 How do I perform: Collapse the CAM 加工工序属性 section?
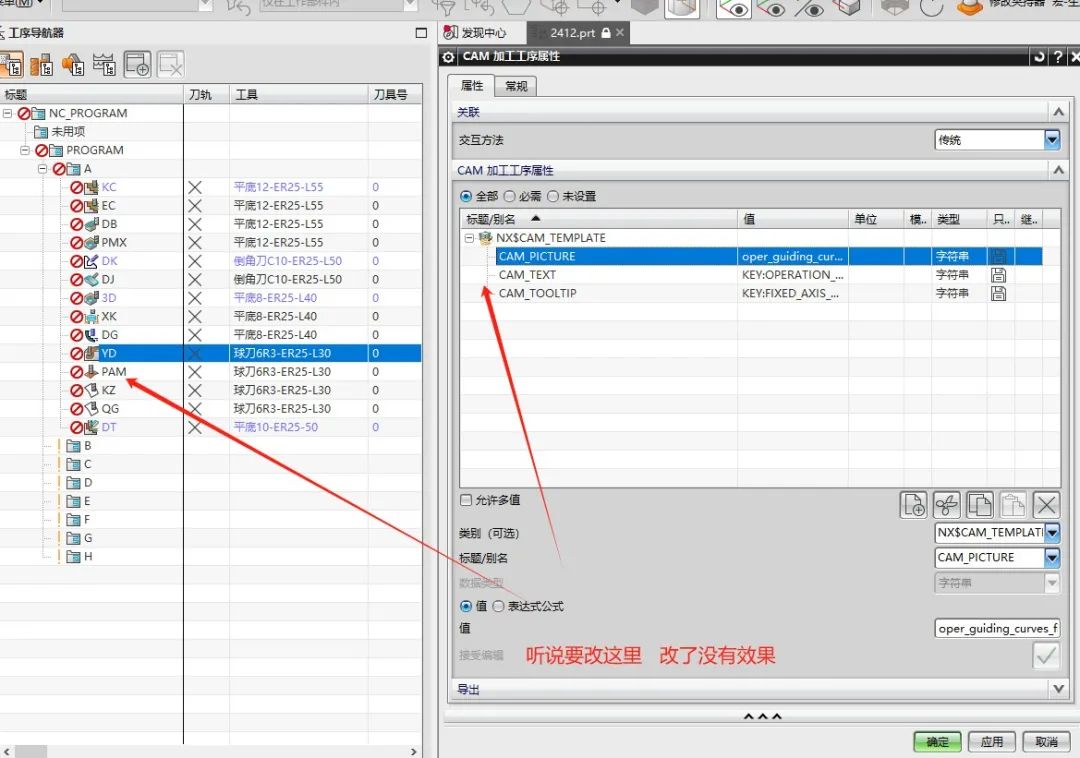point(1059,170)
